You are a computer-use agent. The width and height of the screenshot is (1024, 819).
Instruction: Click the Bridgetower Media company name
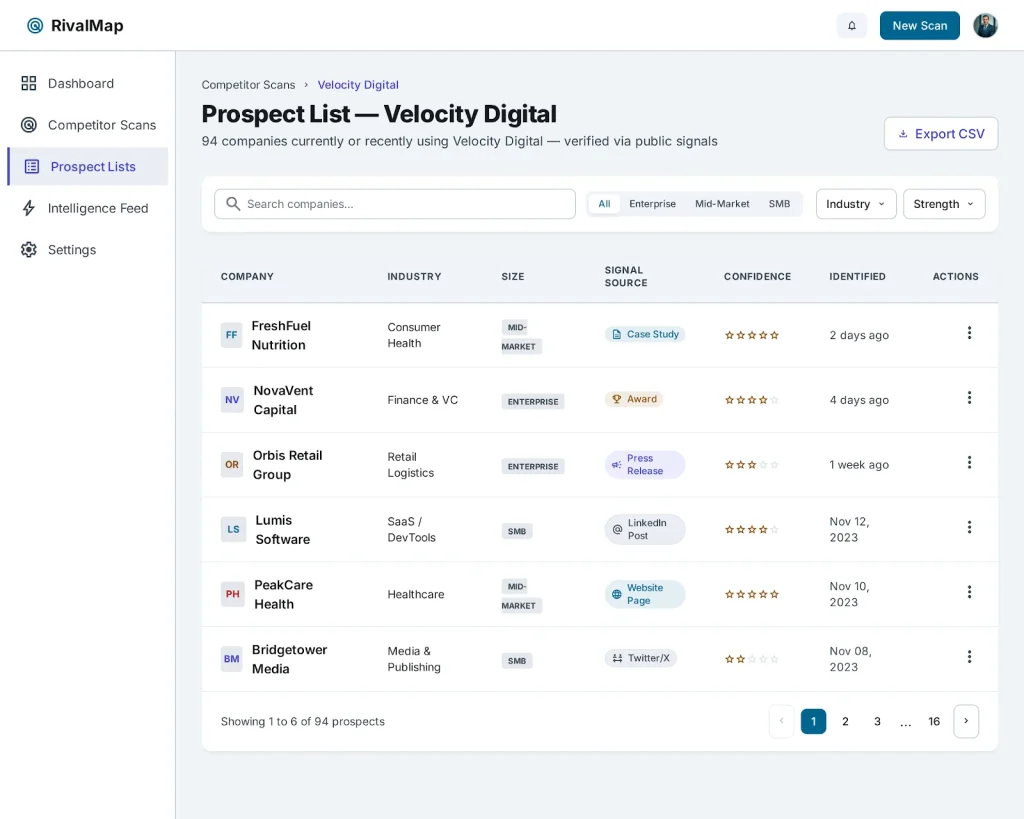click(289, 658)
